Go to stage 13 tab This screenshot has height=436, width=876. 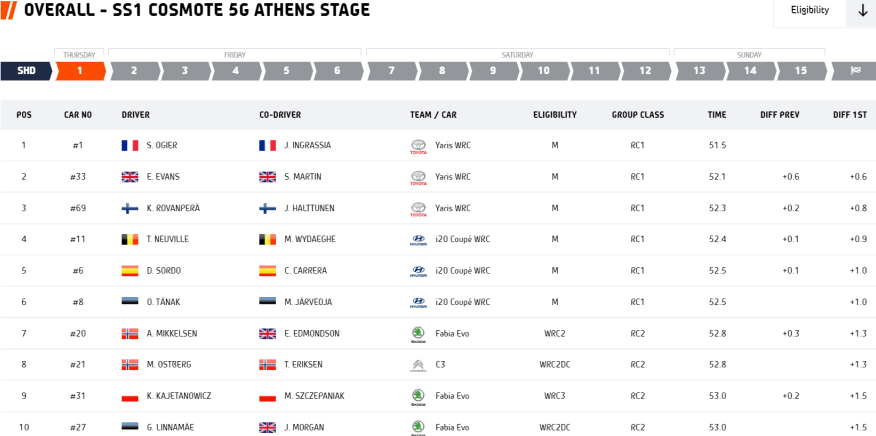pos(698,71)
